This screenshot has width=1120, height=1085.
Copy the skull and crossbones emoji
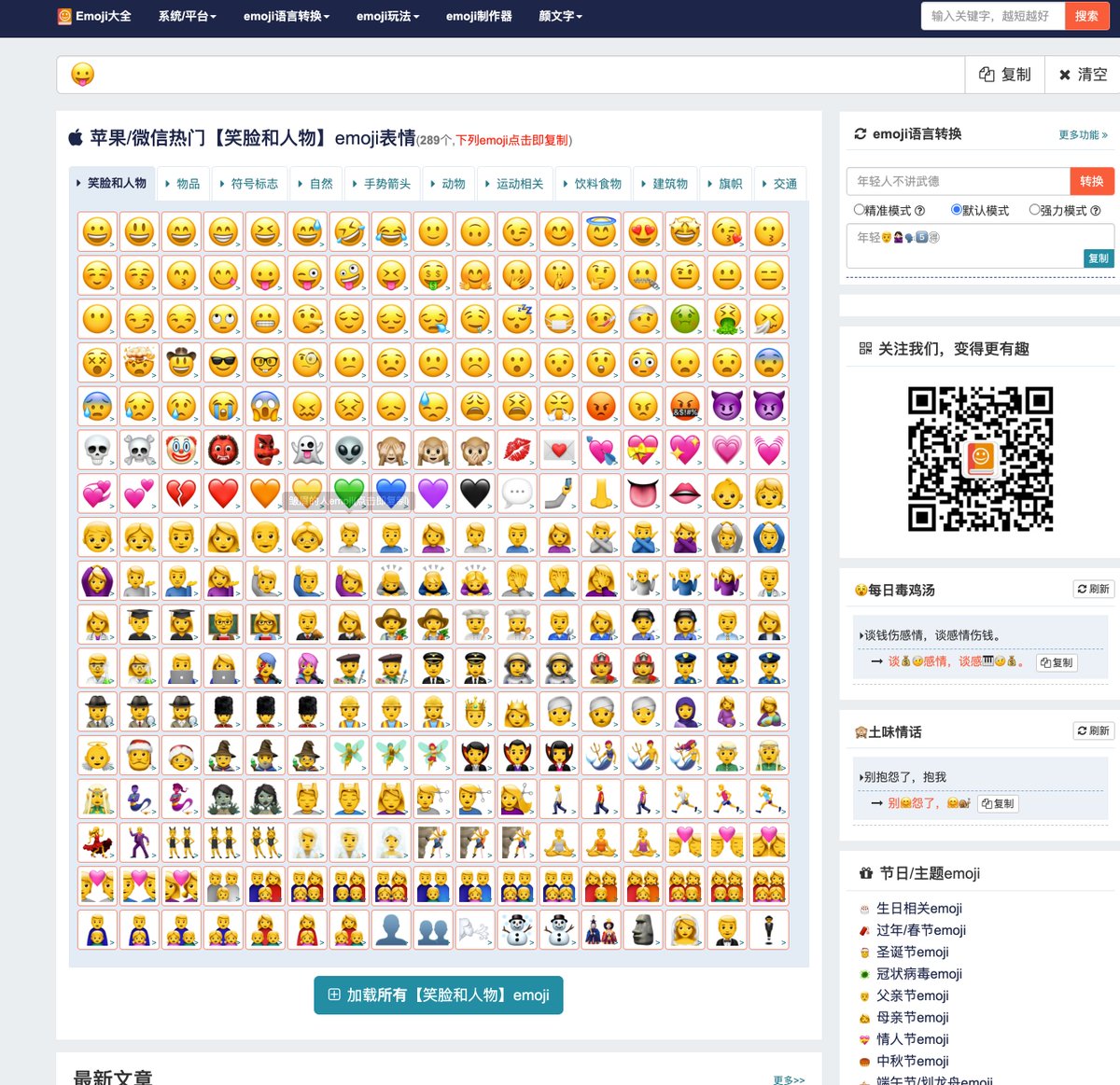(139, 450)
